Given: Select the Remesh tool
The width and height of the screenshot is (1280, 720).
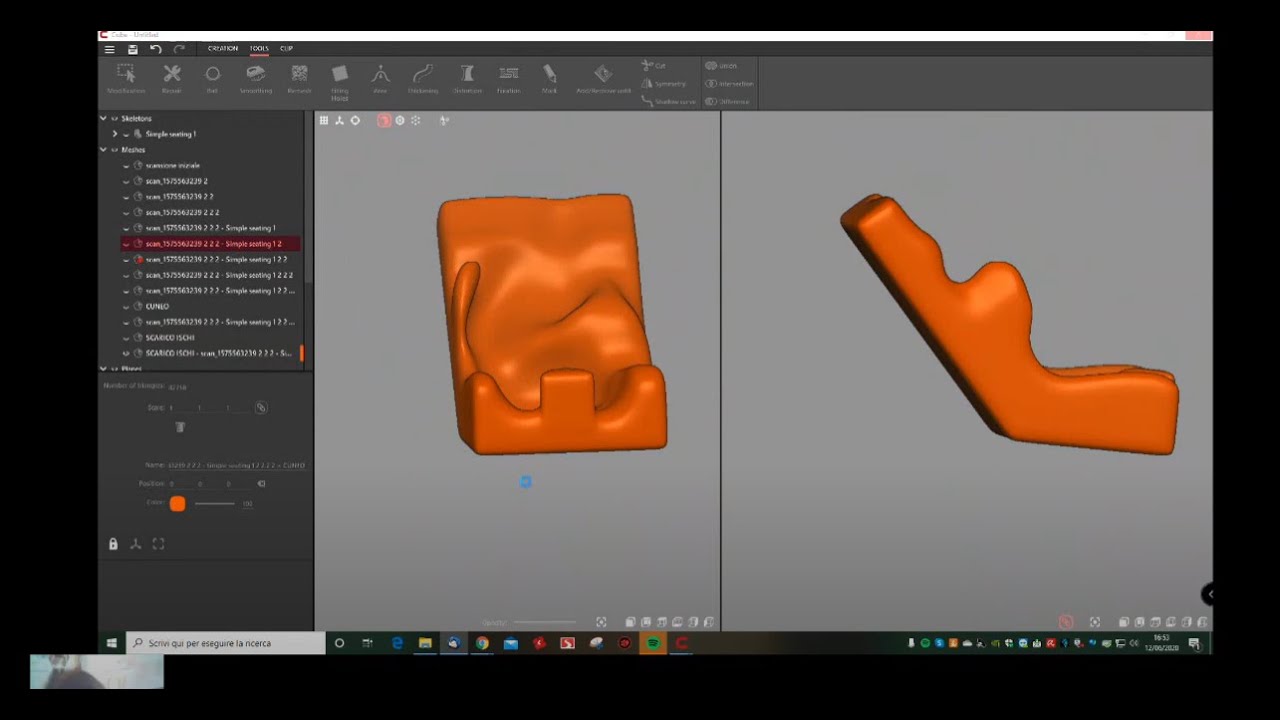Looking at the screenshot, I should click(299, 79).
